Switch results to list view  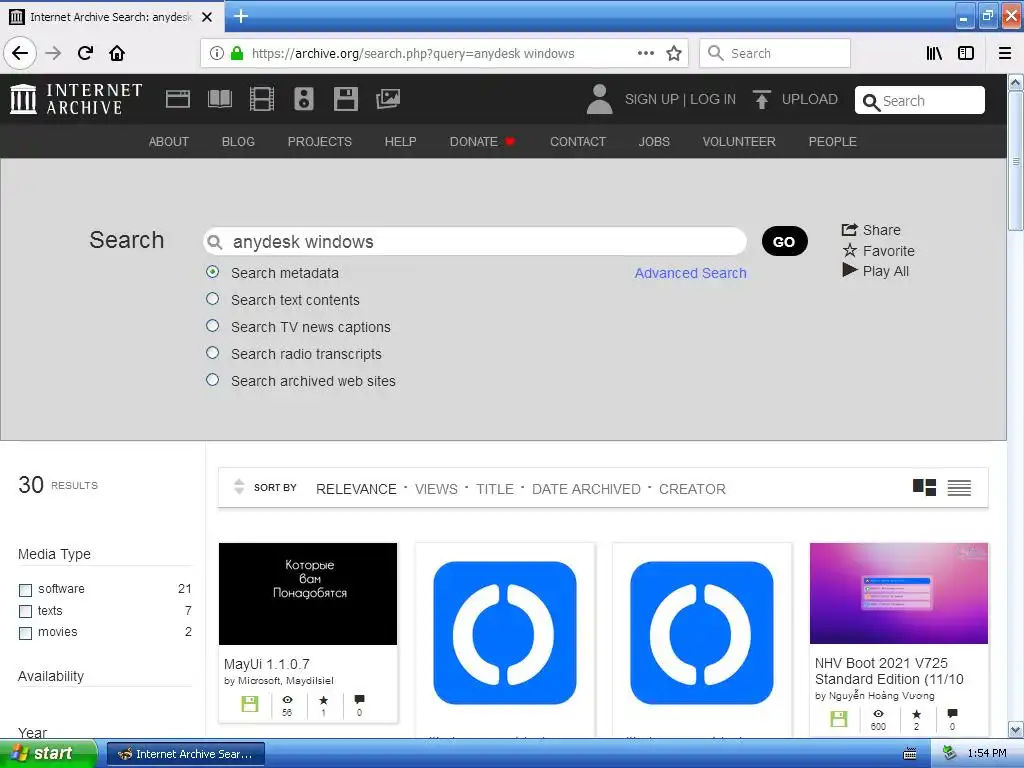[x=959, y=487]
